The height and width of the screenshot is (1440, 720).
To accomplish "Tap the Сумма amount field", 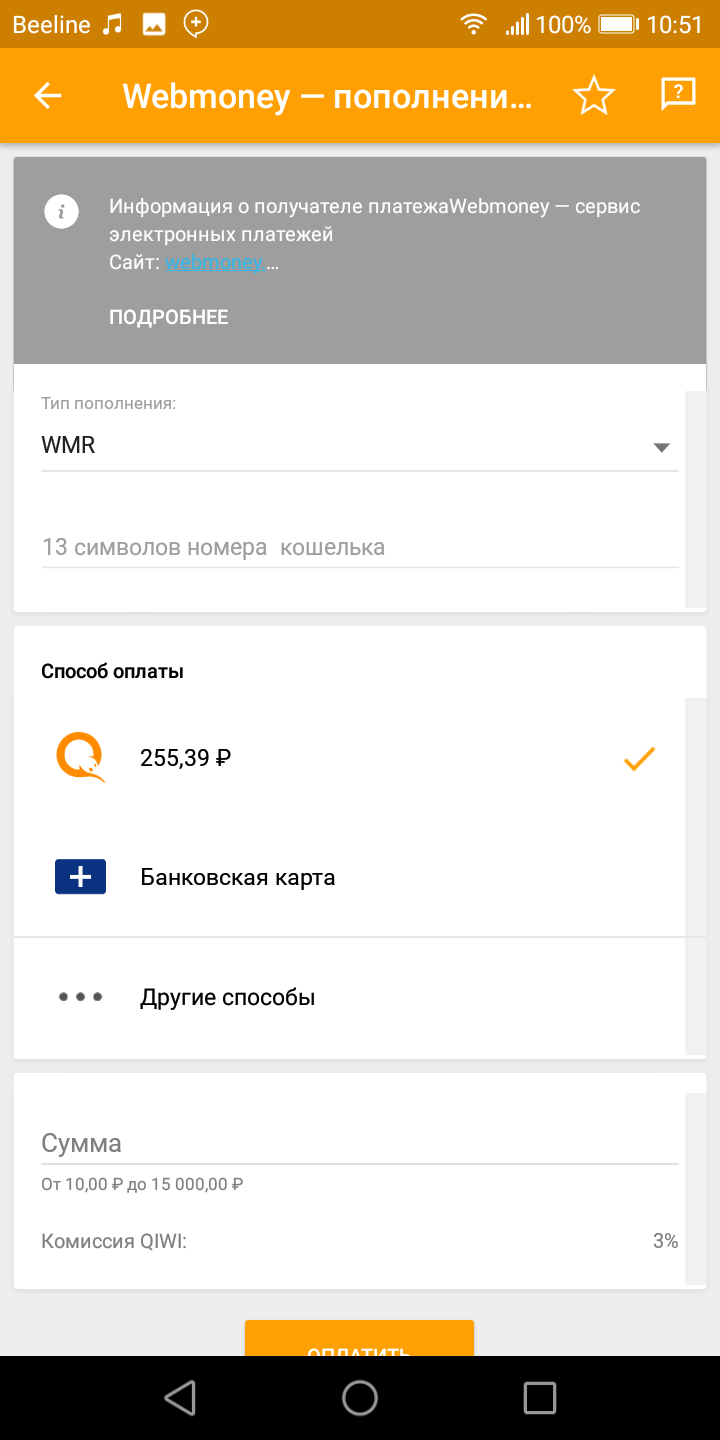I will [x=360, y=1144].
